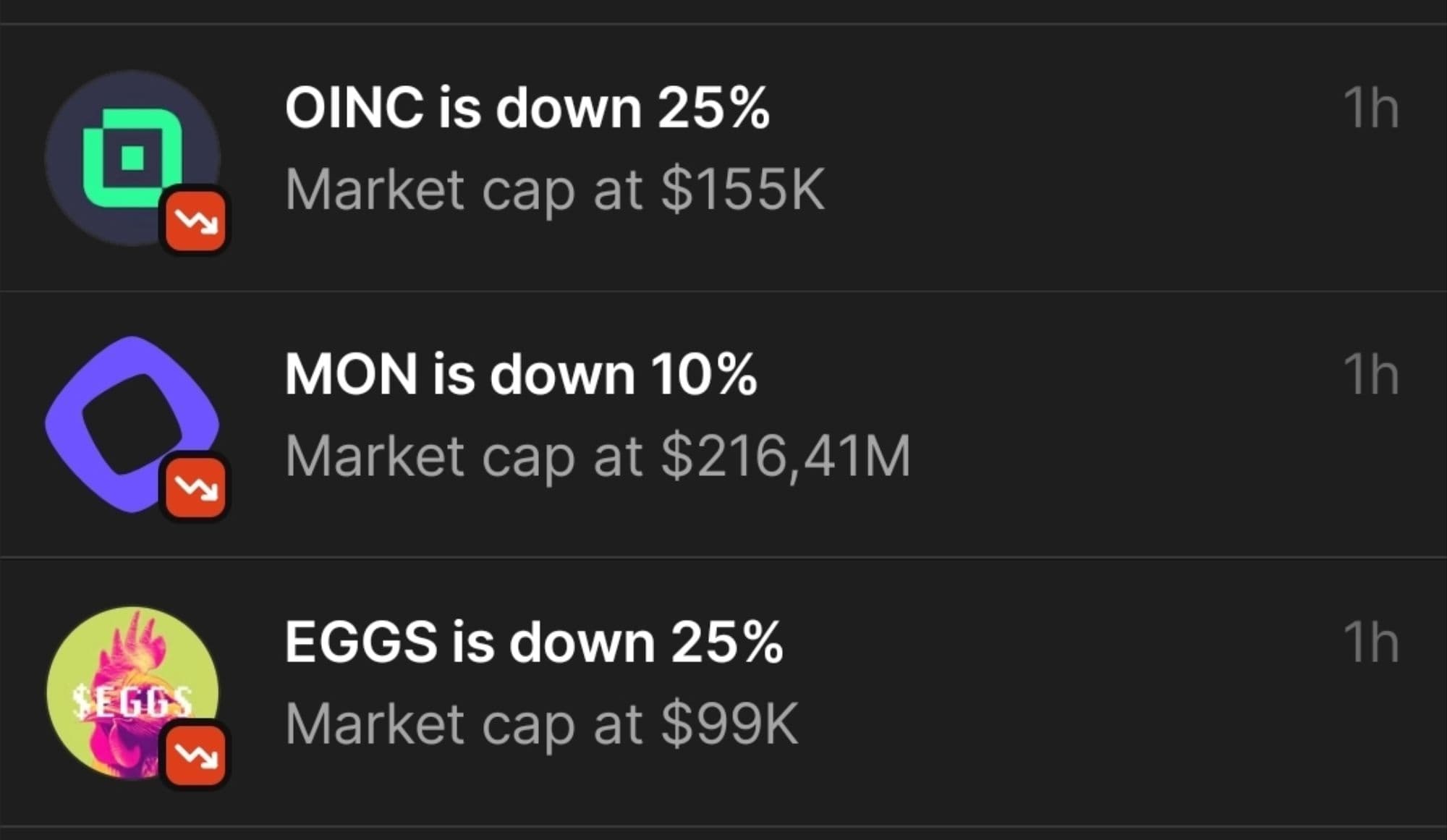Click the 1h timestamp on the MON alert

(1370, 375)
